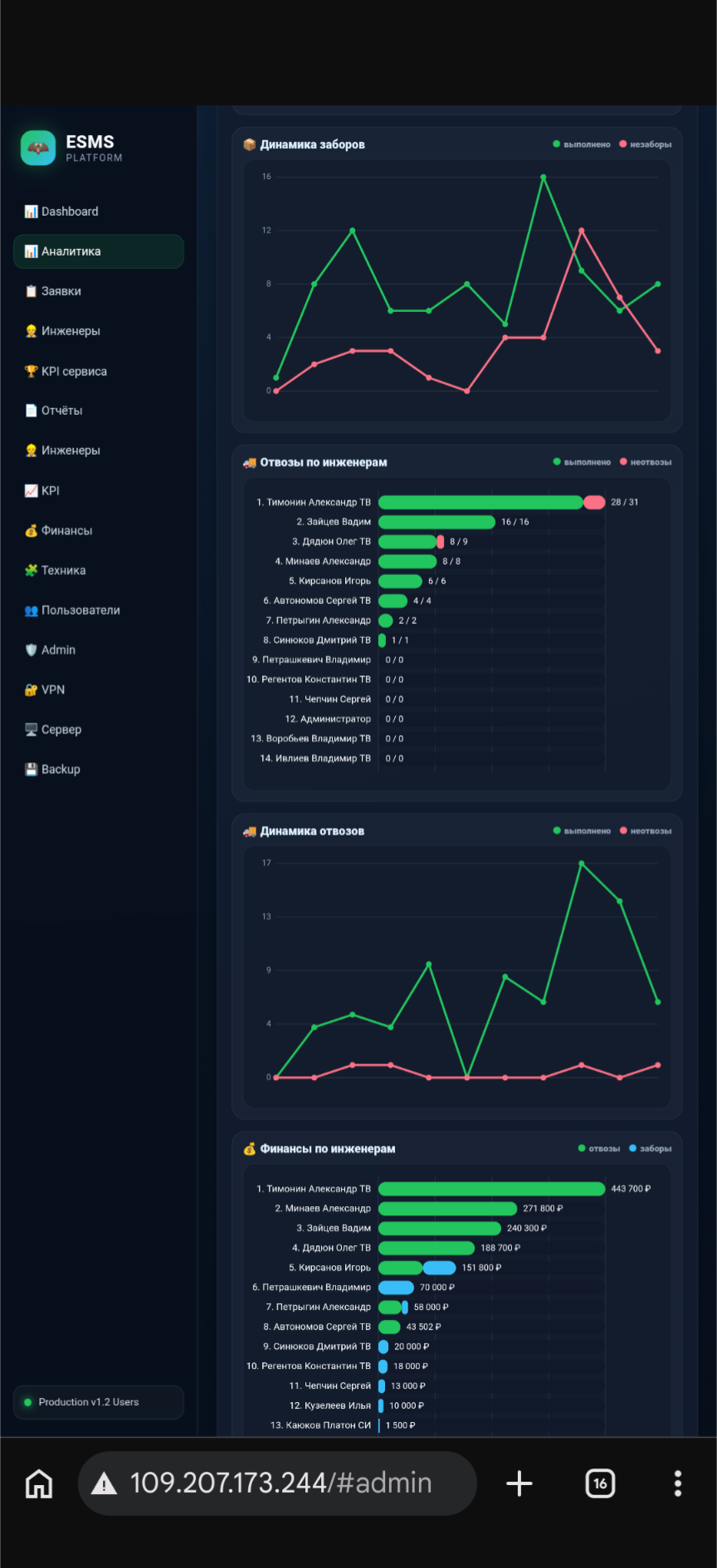
Task: Click Кирсанов Игорь blue заборы bar in Финансы
Action: pos(440,1267)
